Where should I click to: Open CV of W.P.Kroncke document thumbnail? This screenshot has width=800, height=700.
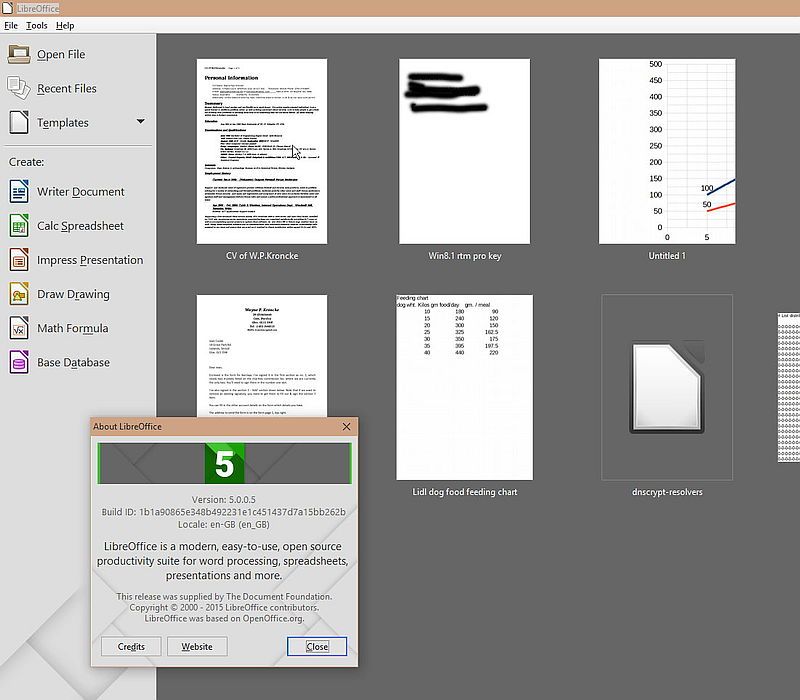click(262, 151)
